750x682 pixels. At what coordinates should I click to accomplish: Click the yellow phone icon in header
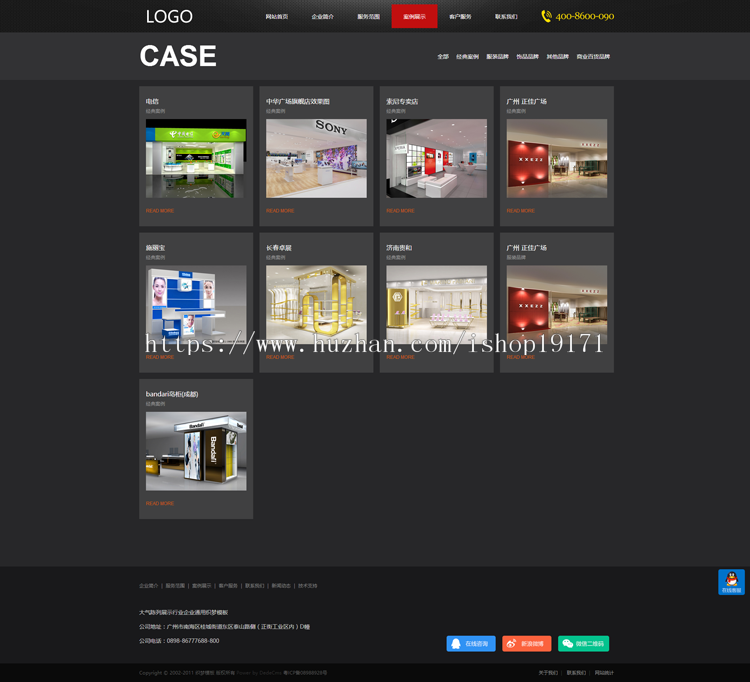pyautogui.click(x=546, y=16)
